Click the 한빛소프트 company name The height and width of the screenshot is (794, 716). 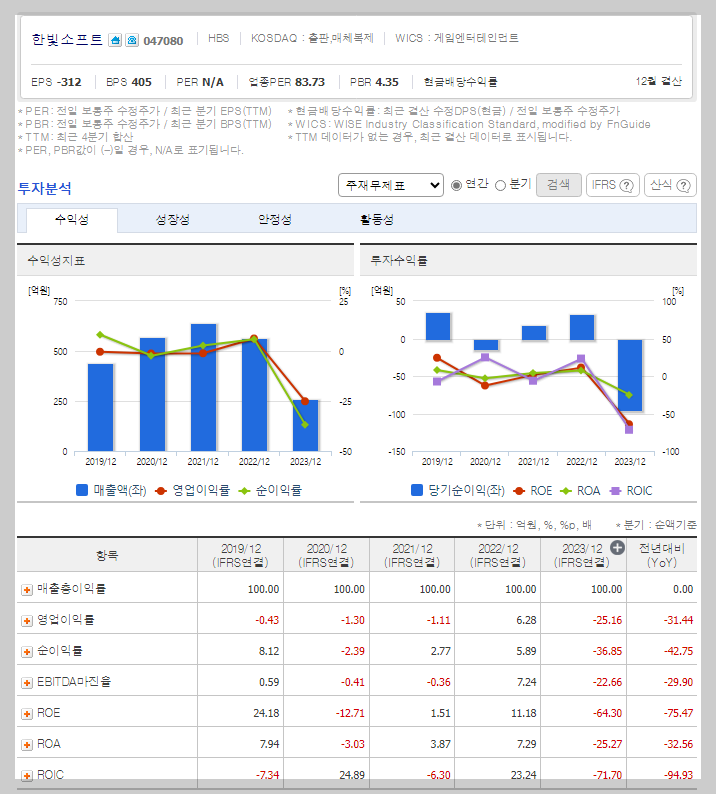tap(67, 39)
